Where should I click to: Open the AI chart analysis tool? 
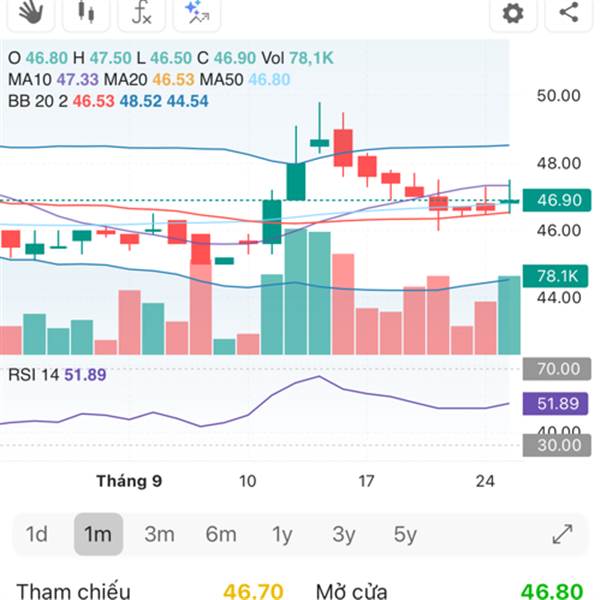point(197,12)
